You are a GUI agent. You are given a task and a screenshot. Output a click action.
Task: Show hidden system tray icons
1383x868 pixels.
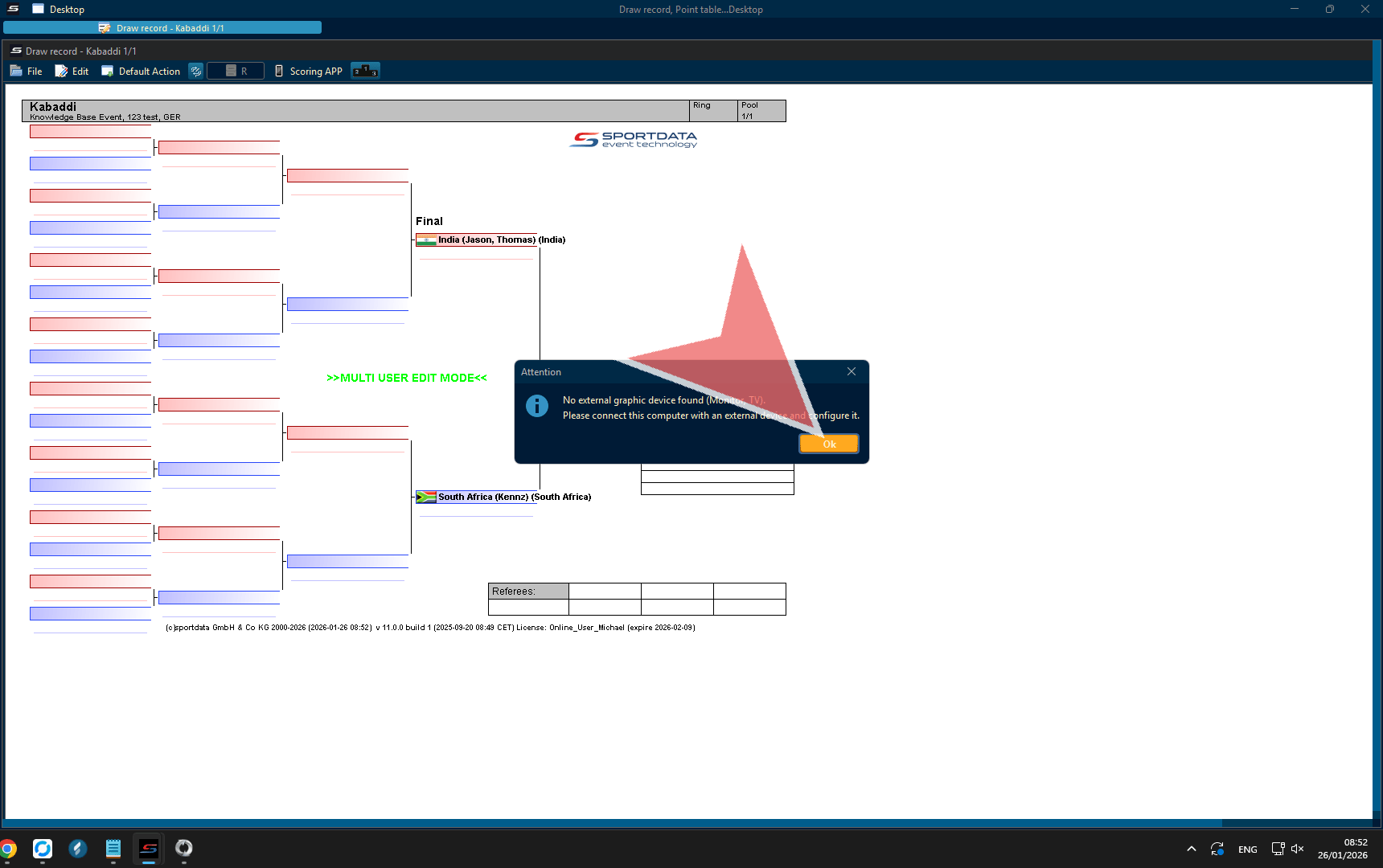click(x=1192, y=850)
